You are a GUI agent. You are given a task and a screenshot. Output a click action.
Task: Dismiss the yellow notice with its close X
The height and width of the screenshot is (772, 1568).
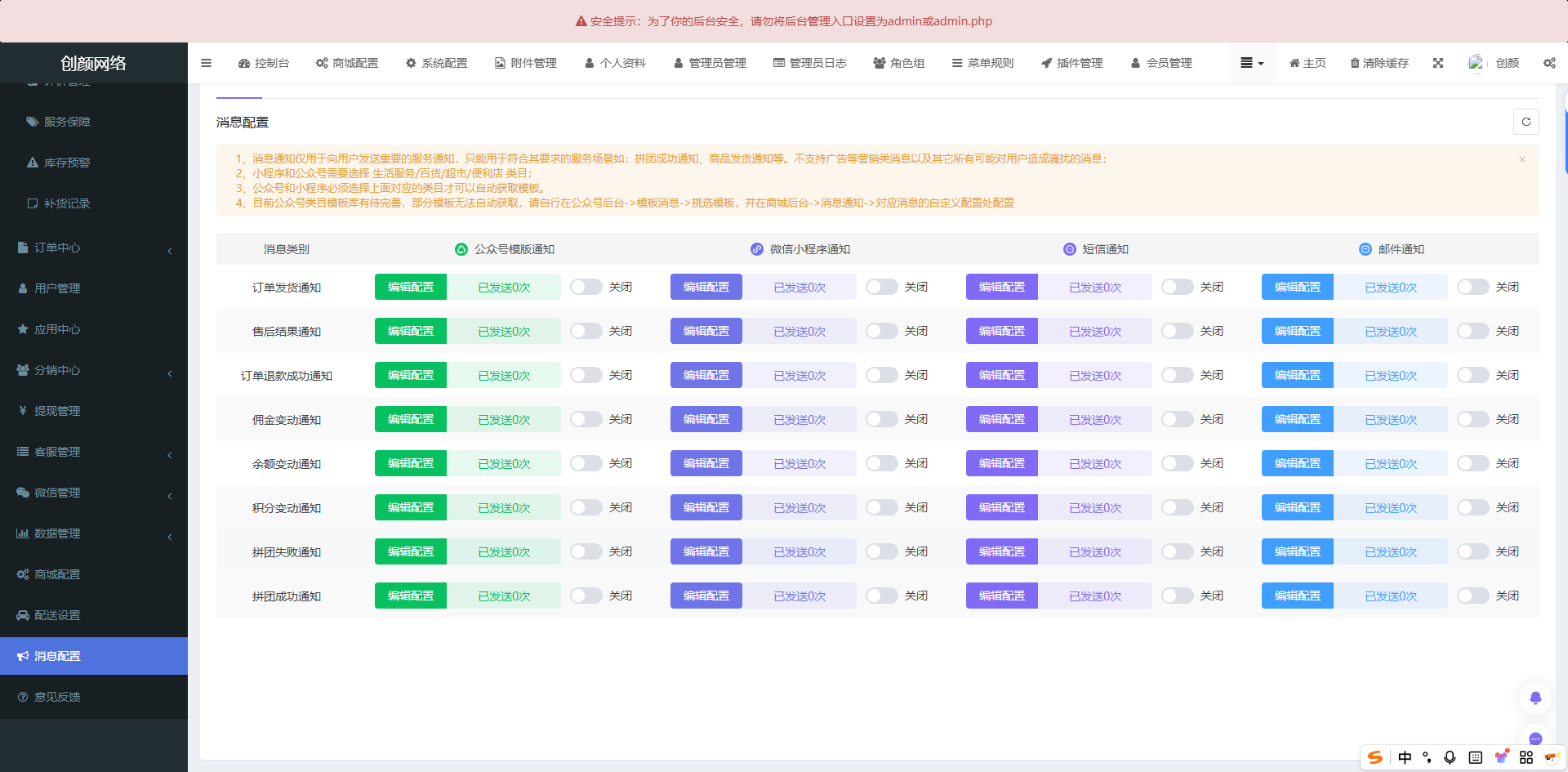(x=1521, y=159)
